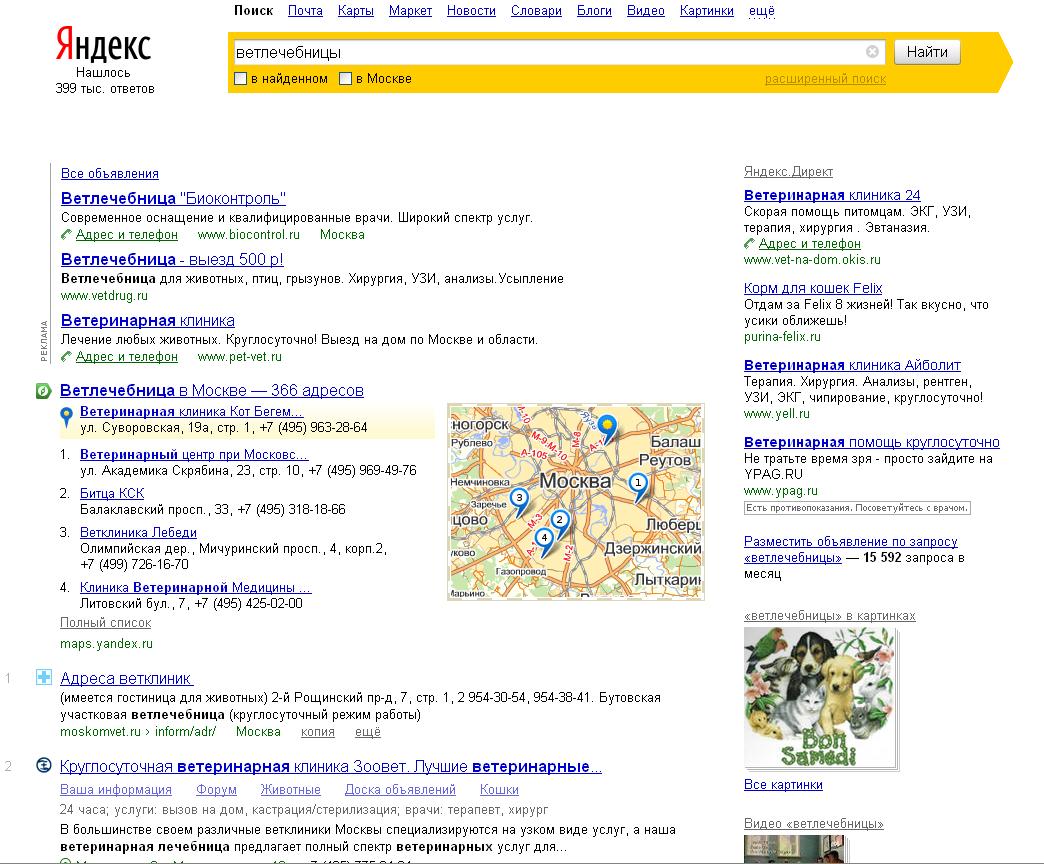Click the Yandex logo
Image resolution: width=1044 pixels, height=864 pixels.
pos(103,45)
